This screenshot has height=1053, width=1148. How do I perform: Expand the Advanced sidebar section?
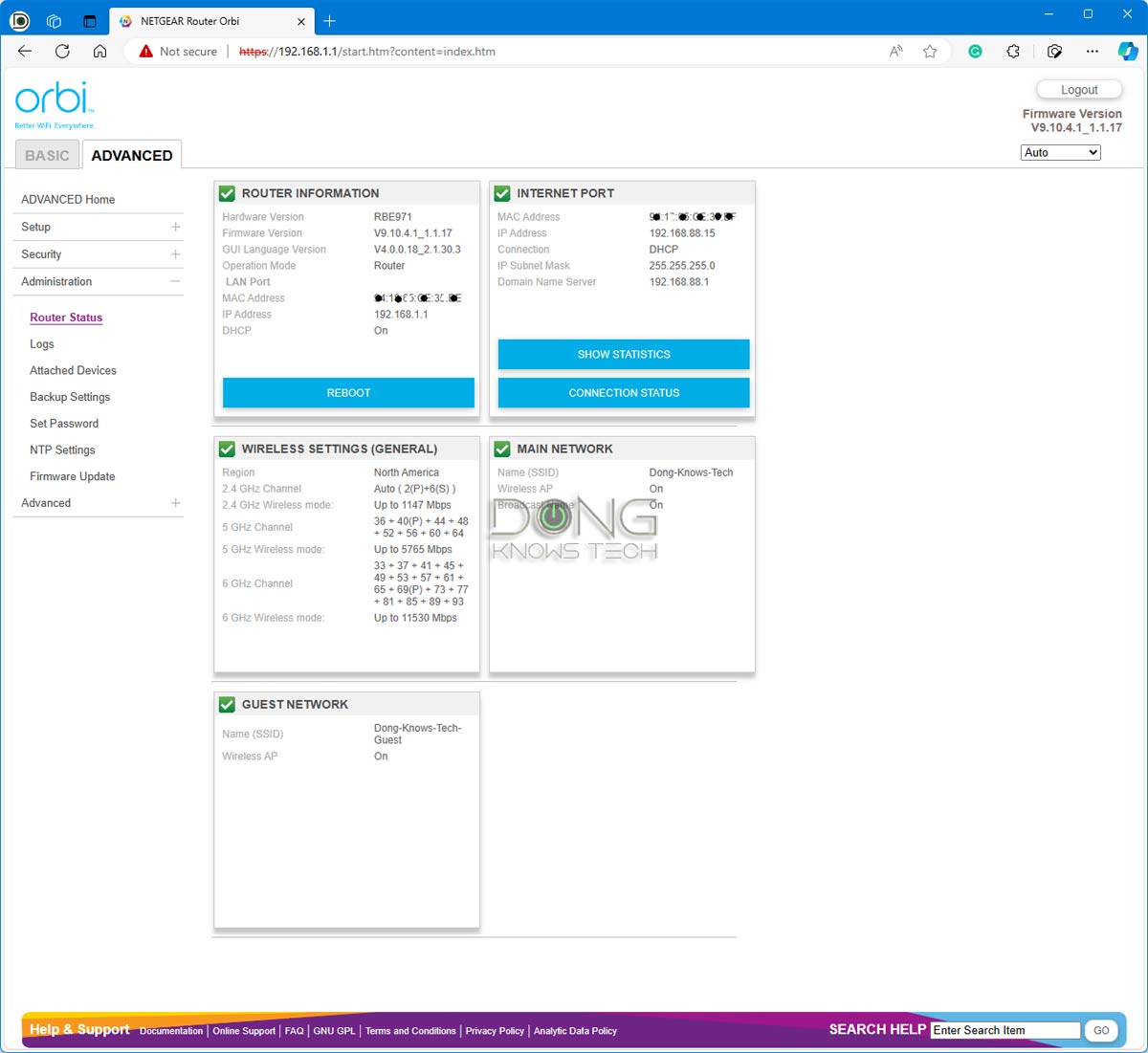(x=175, y=503)
